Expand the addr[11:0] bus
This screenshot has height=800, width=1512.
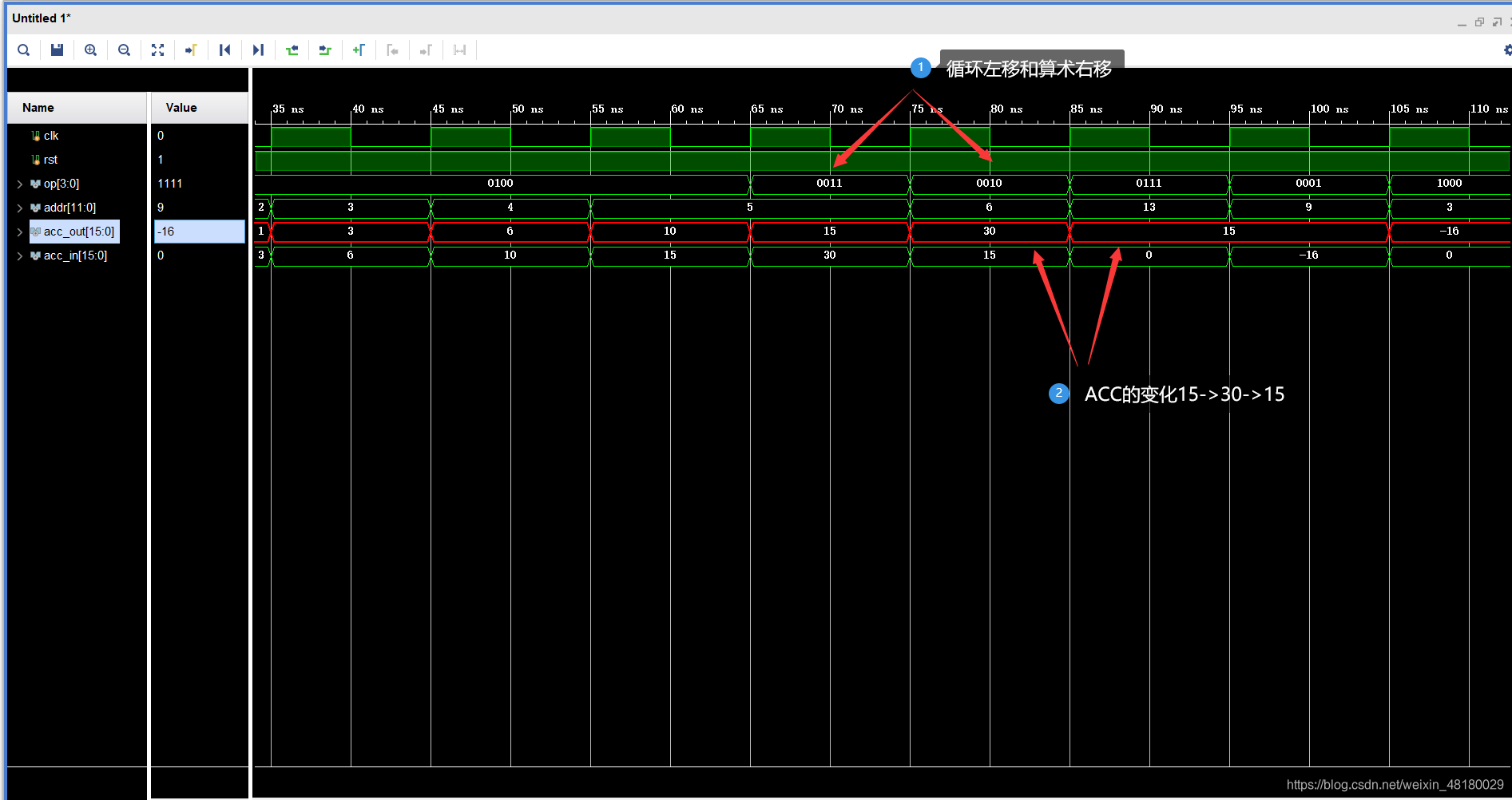(19, 208)
